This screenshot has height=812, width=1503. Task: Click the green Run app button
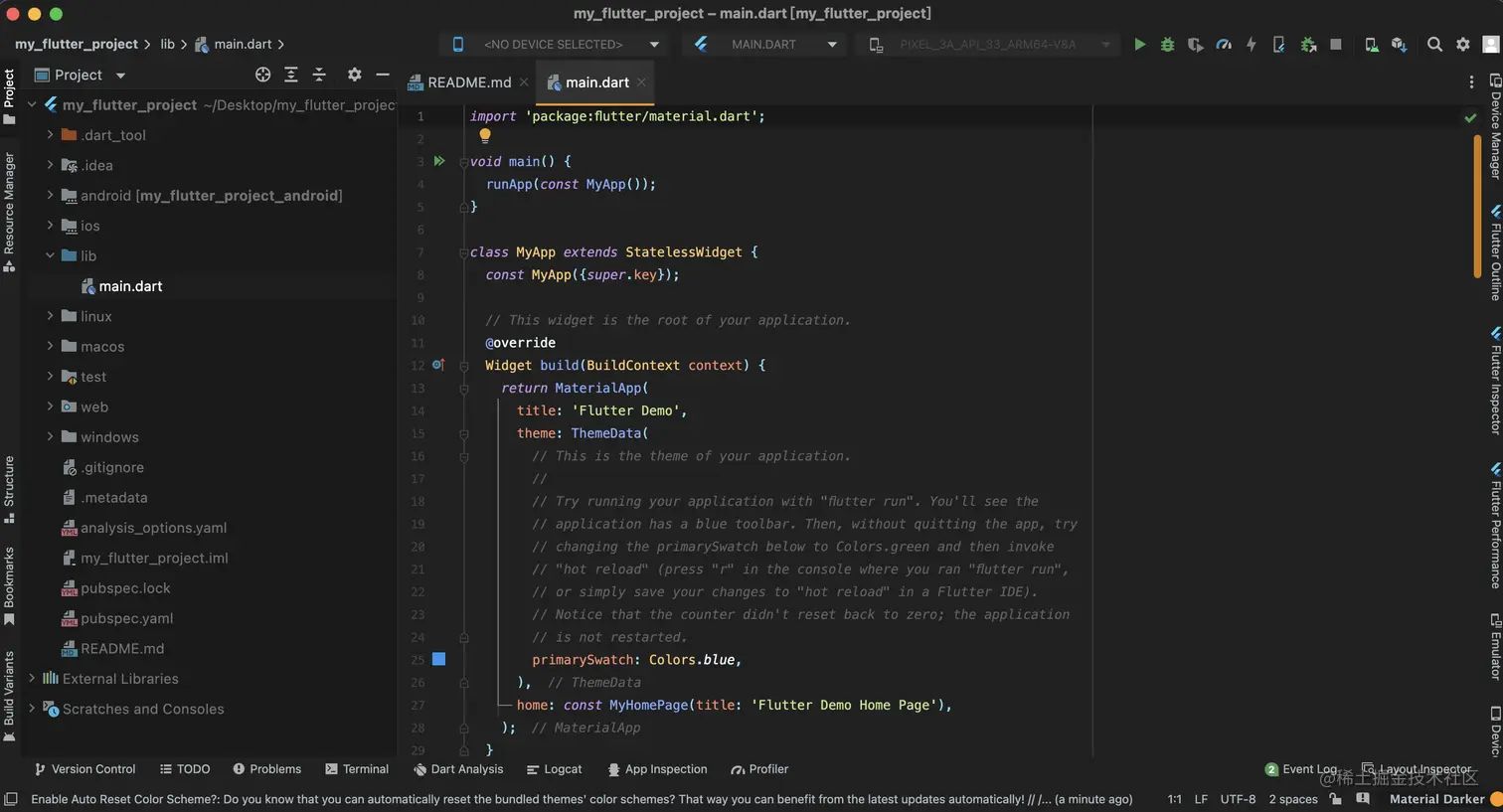(x=1139, y=44)
